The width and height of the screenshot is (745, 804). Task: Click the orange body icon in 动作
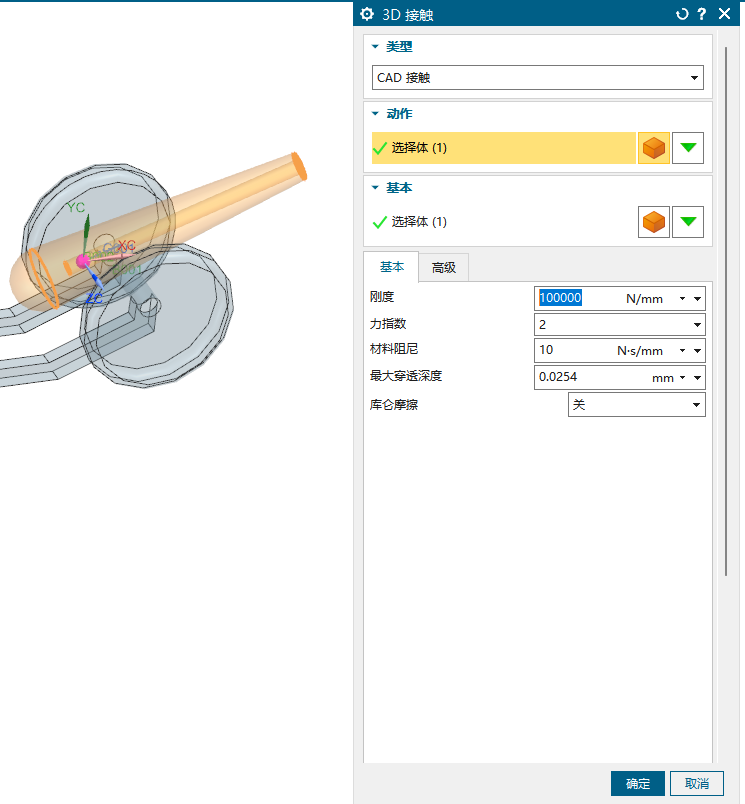pyautogui.click(x=654, y=148)
